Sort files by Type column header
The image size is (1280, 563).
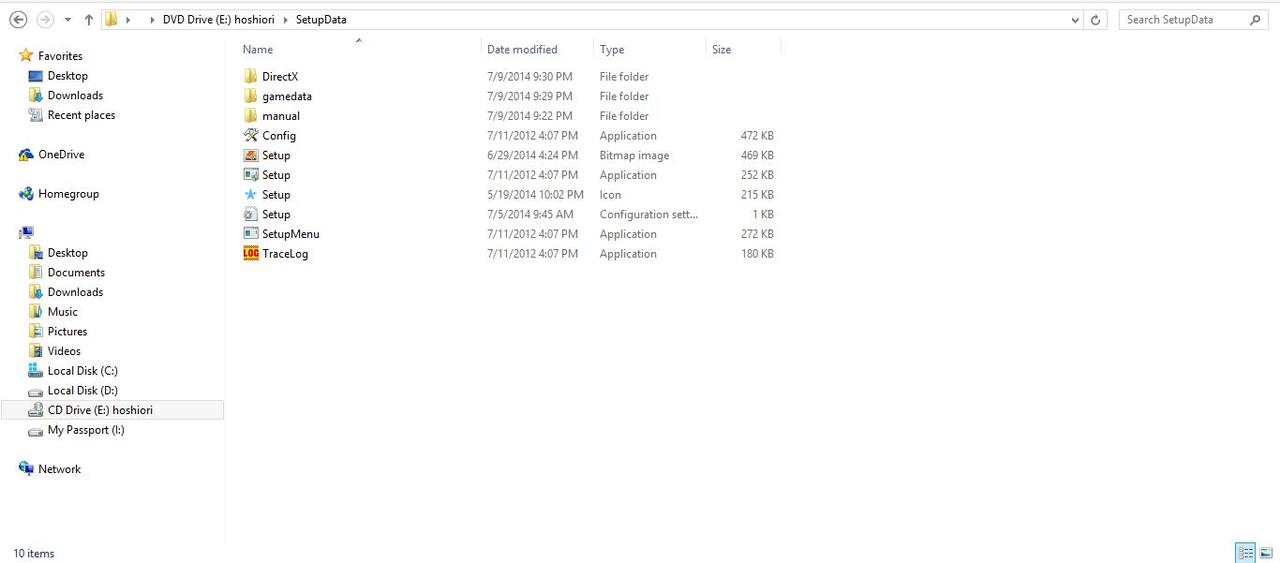612,49
